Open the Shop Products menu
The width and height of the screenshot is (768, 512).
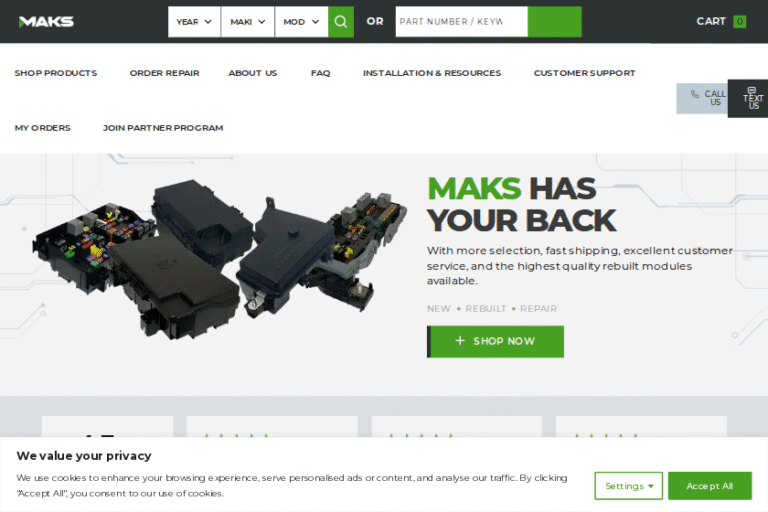56,73
